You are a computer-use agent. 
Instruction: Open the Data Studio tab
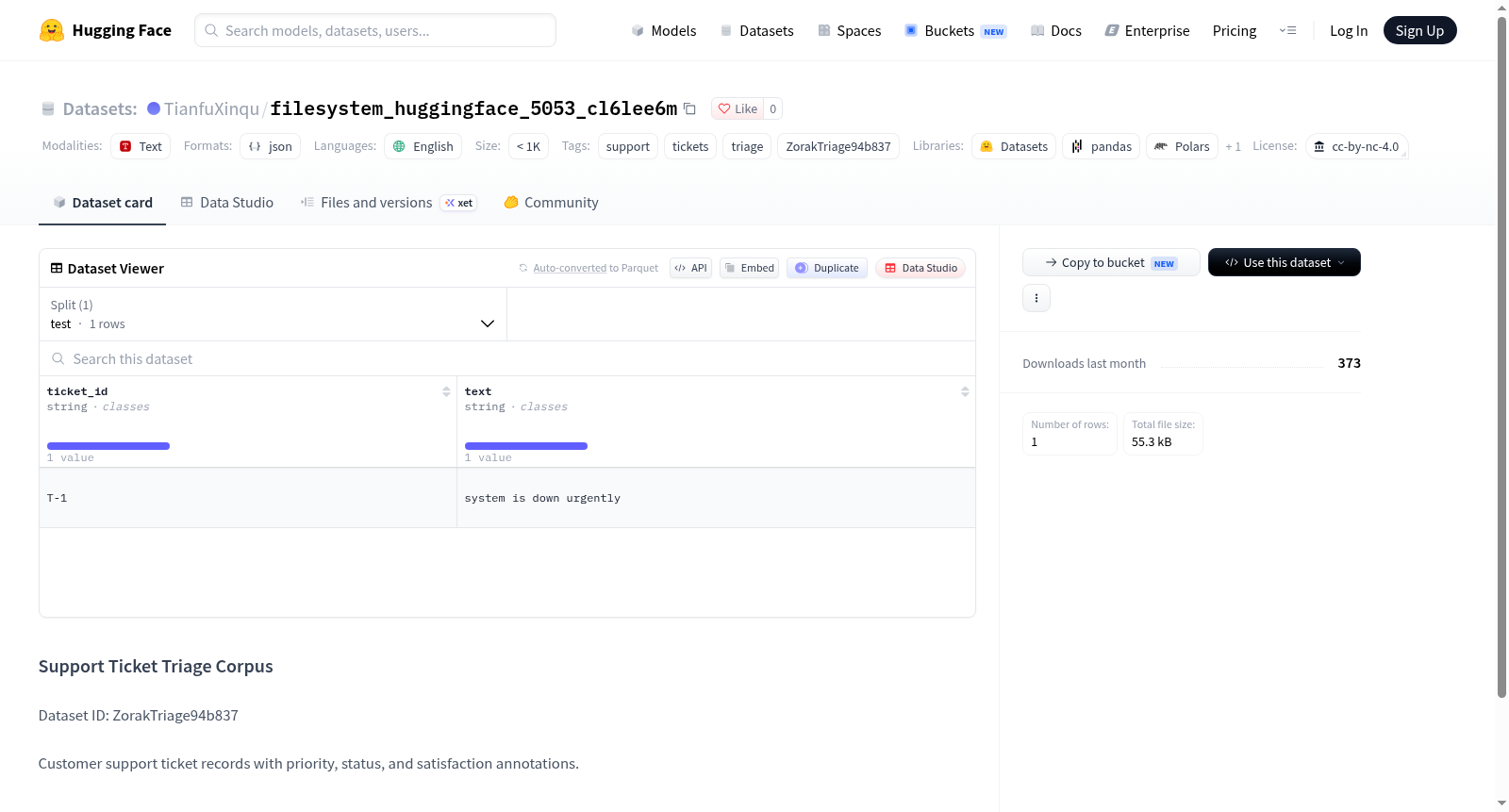227,203
